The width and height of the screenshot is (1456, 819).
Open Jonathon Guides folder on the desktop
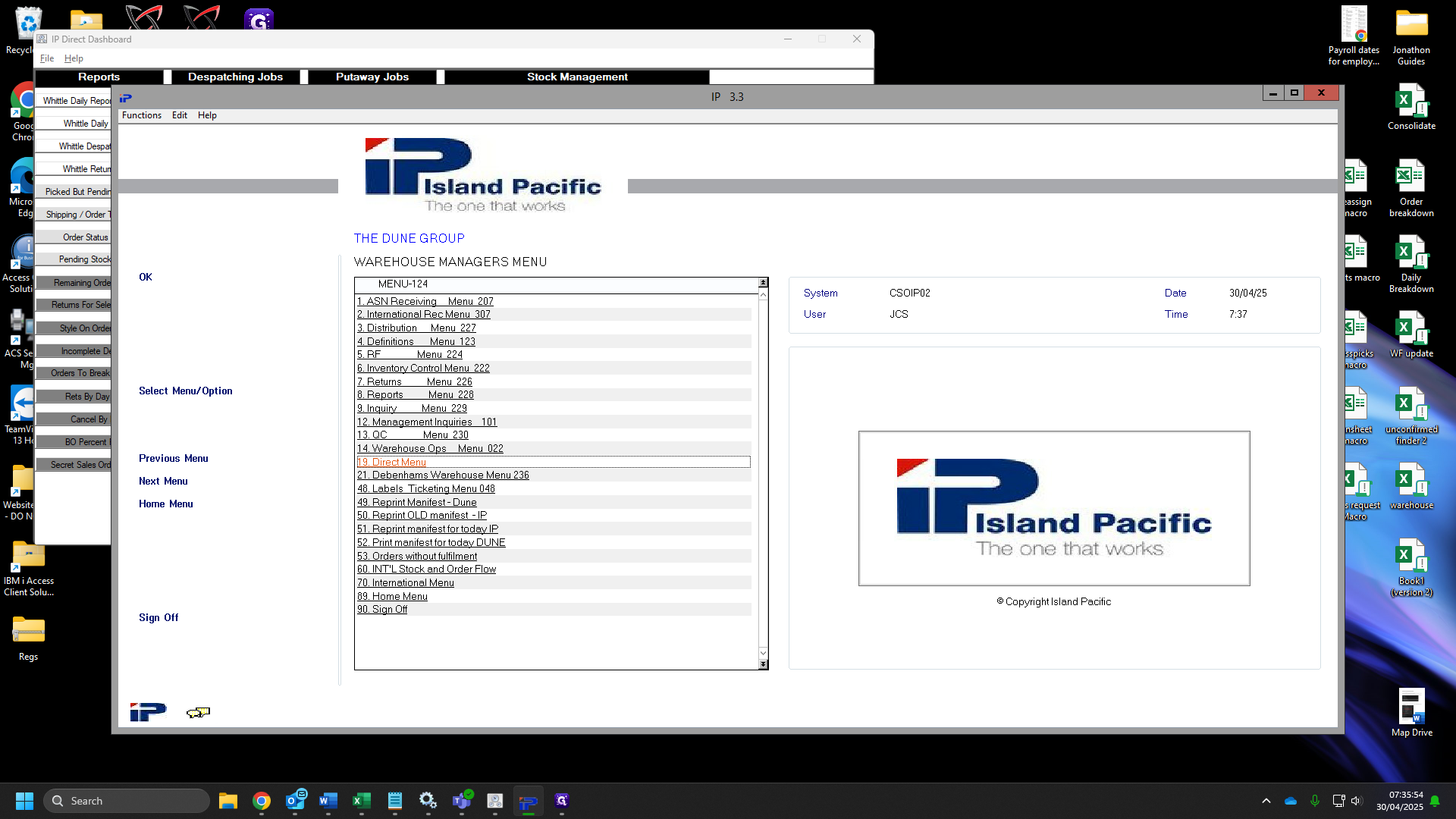tap(1411, 36)
